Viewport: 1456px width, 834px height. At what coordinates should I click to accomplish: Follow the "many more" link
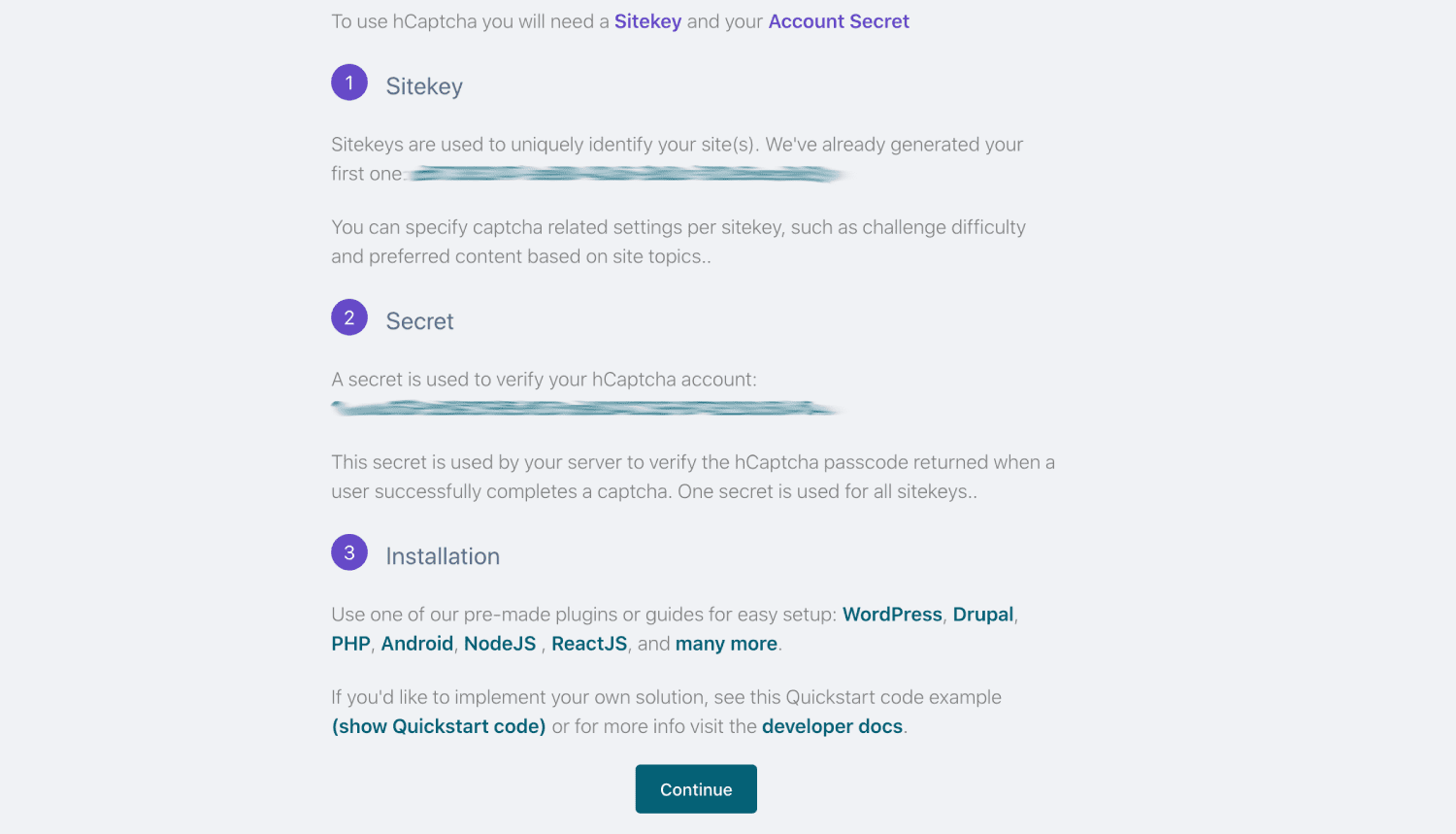tap(726, 644)
